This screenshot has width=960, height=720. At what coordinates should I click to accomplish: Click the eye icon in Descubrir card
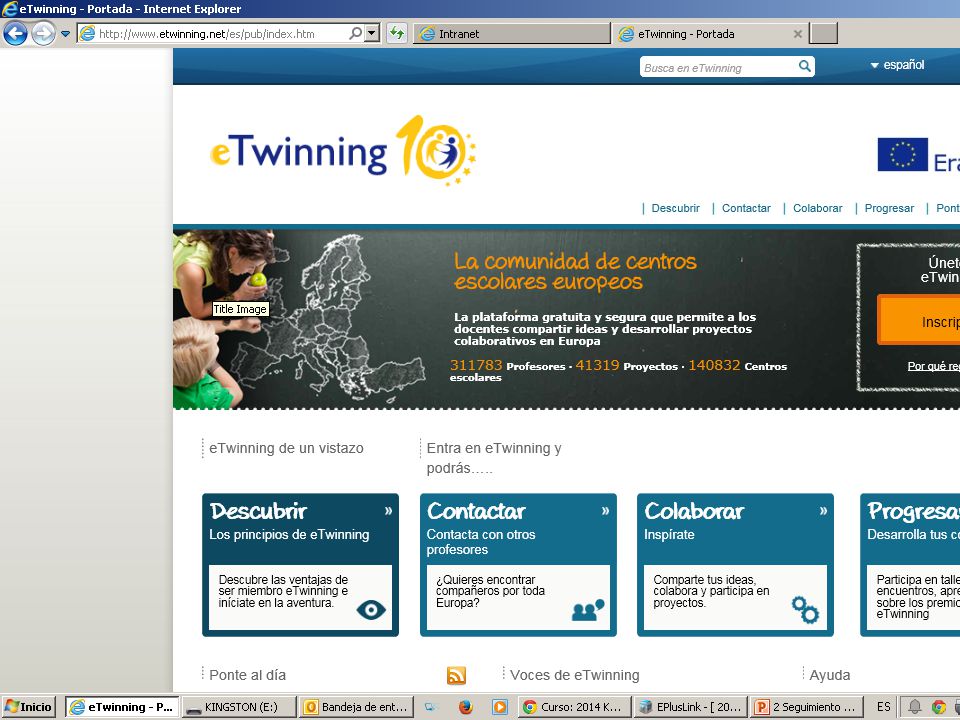pos(371,609)
